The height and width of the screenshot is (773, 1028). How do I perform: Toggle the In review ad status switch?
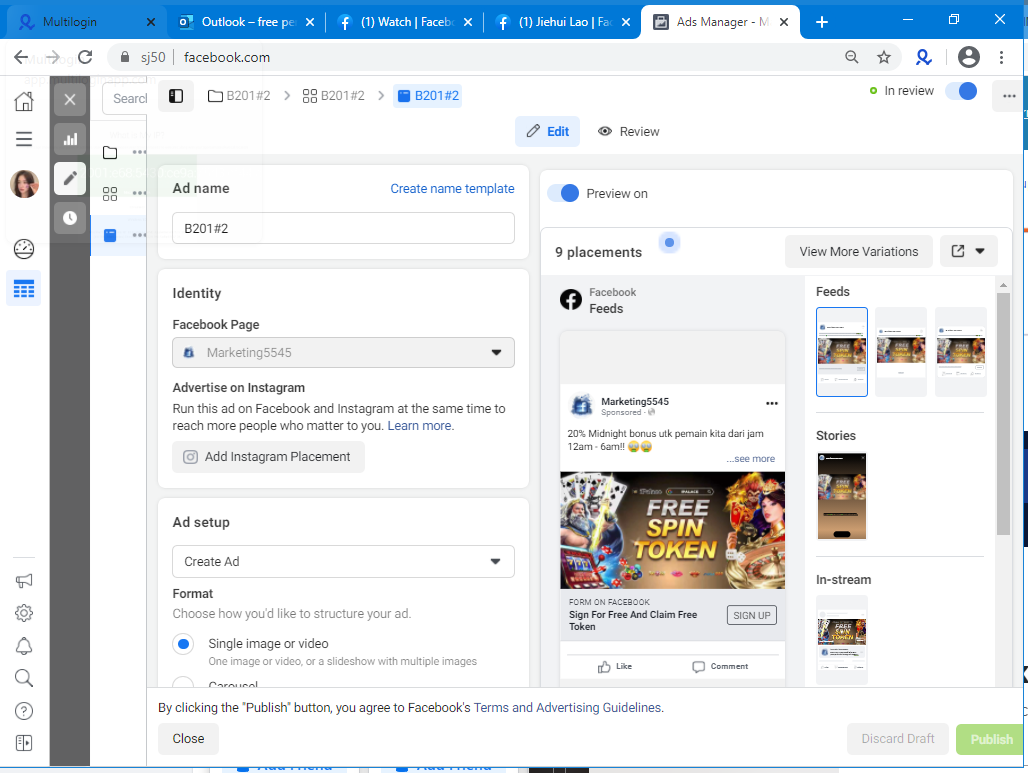[x=961, y=91]
